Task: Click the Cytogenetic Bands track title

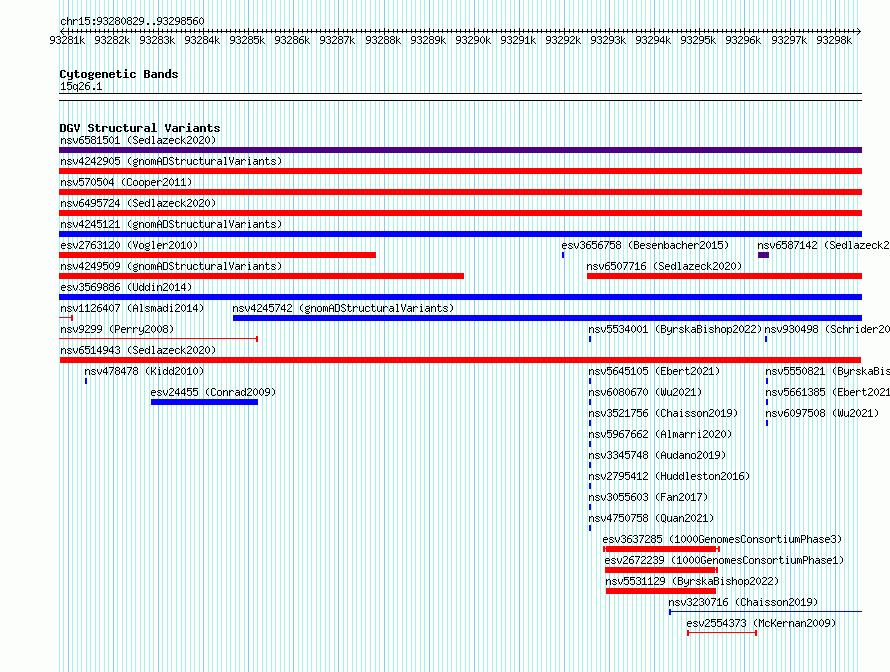Action: pos(119,74)
